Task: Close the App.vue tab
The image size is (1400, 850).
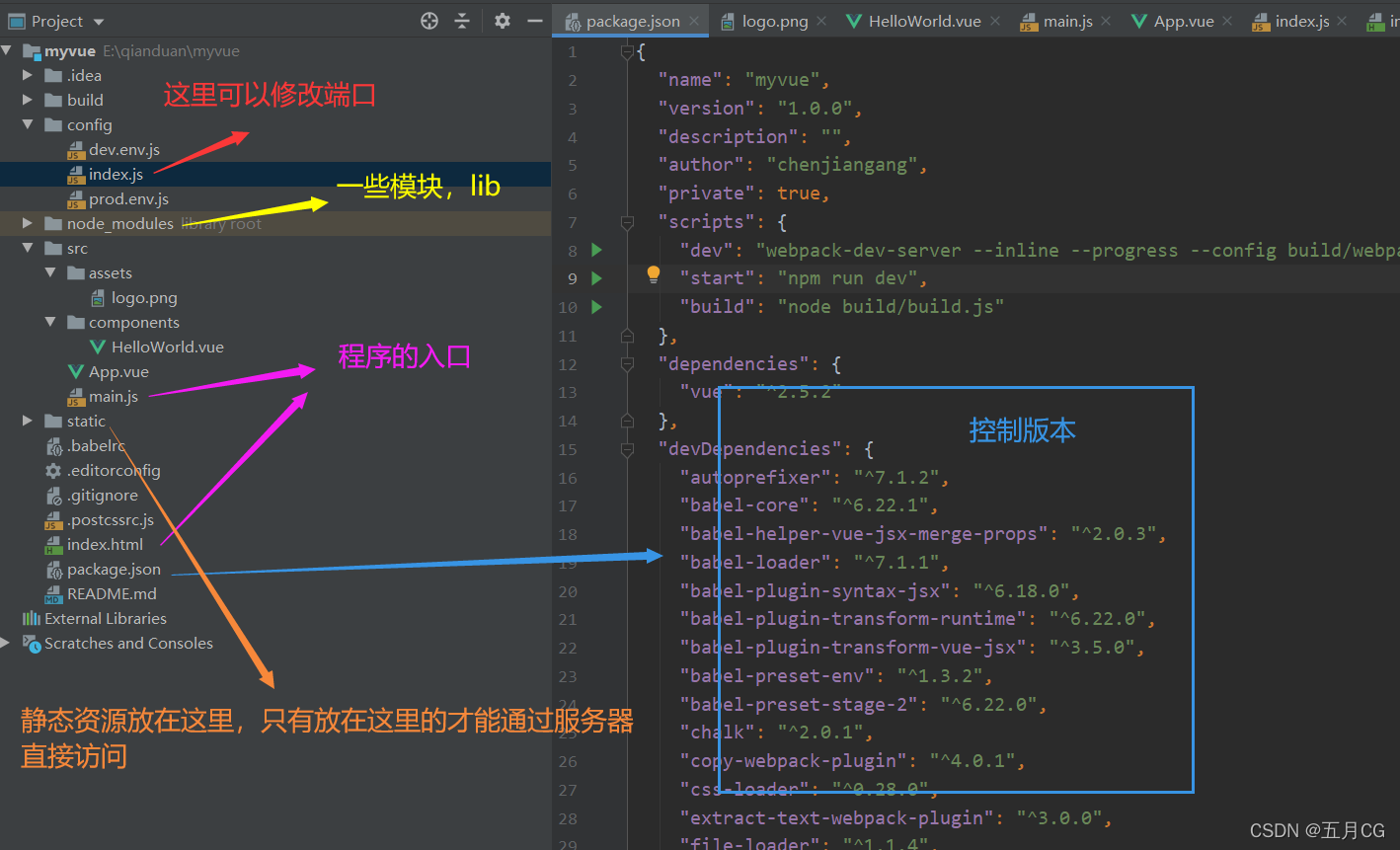Action: click(1227, 21)
